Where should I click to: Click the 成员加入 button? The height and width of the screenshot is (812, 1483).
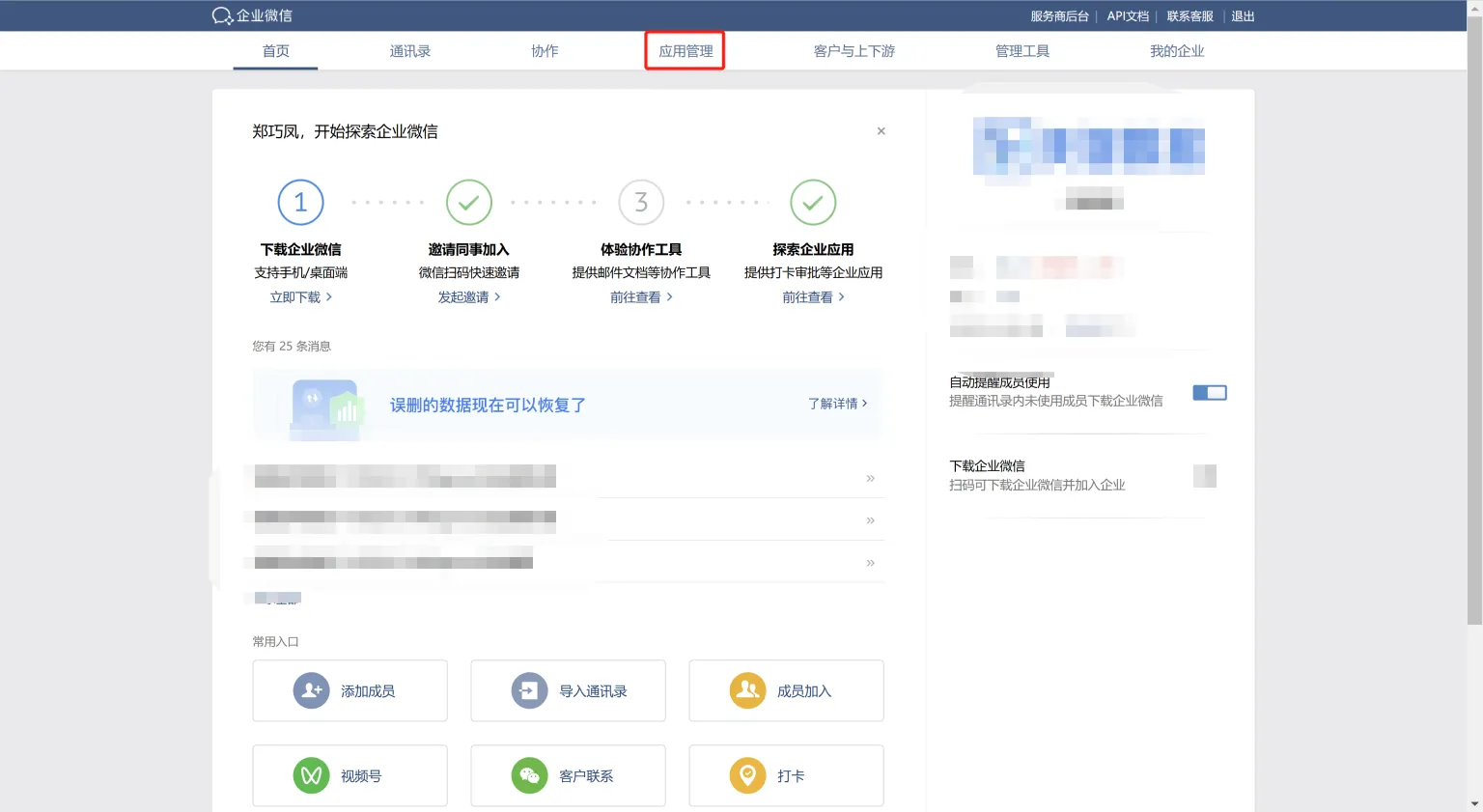[x=786, y=690]
